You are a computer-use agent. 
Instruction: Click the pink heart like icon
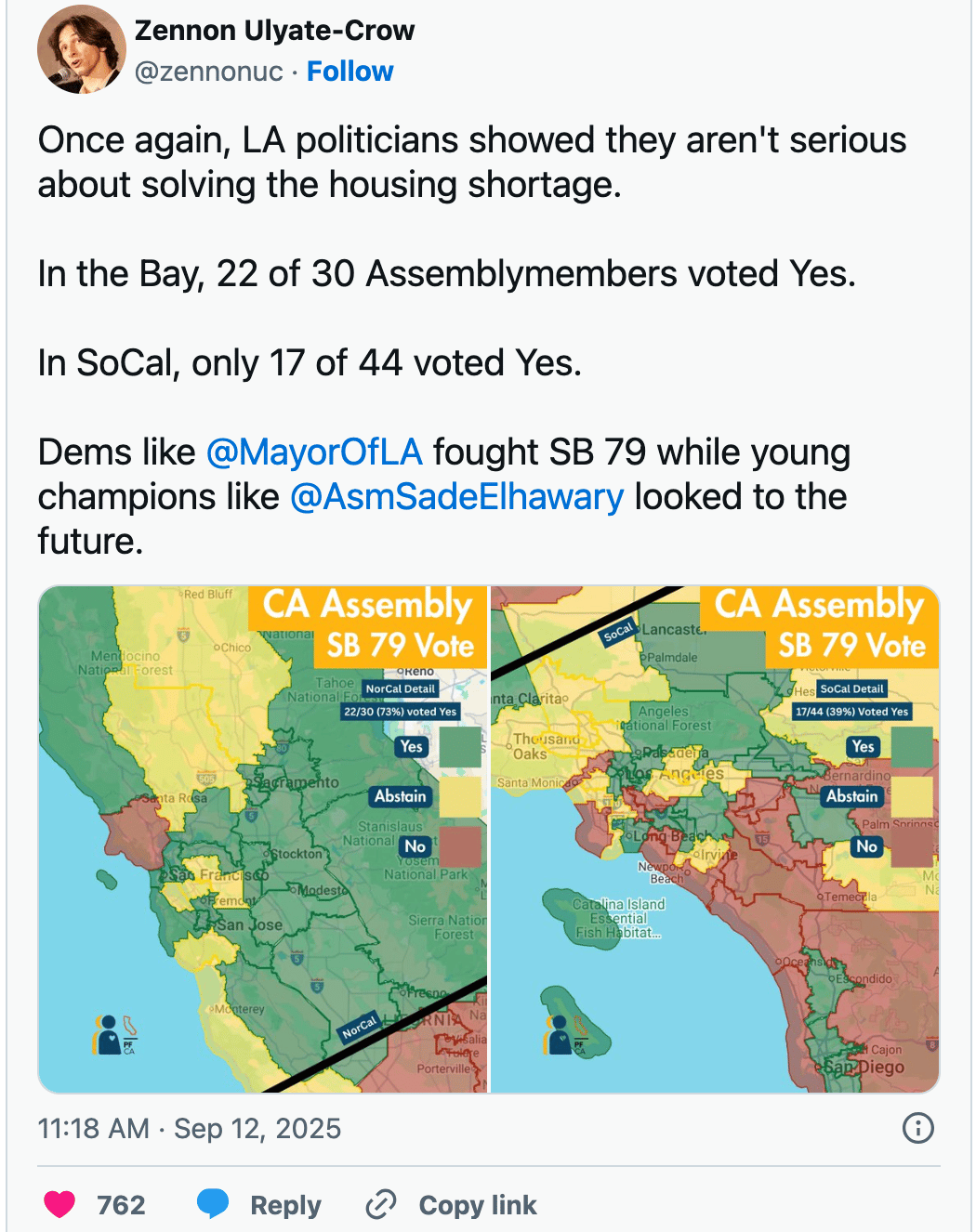[59, 1204]
